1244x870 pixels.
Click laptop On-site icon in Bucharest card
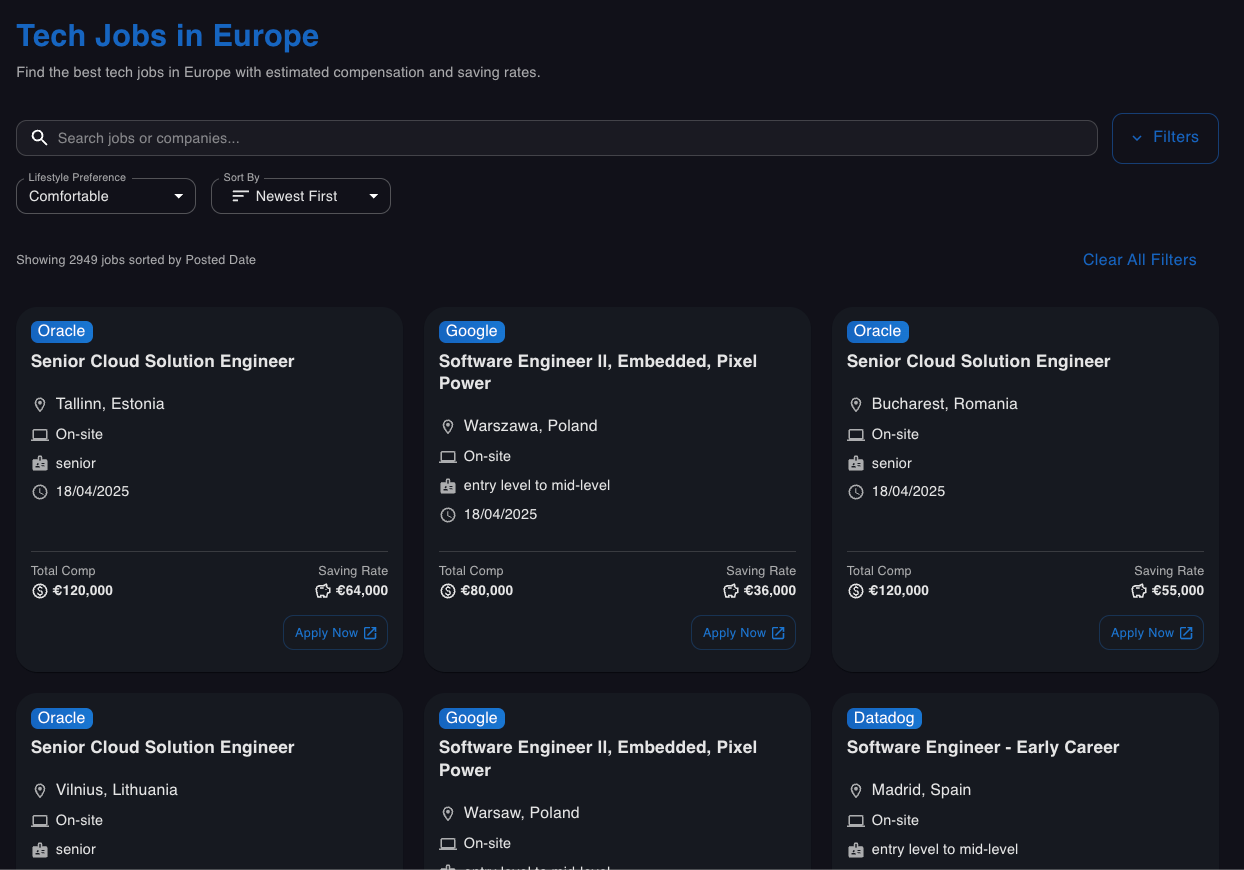856,435
